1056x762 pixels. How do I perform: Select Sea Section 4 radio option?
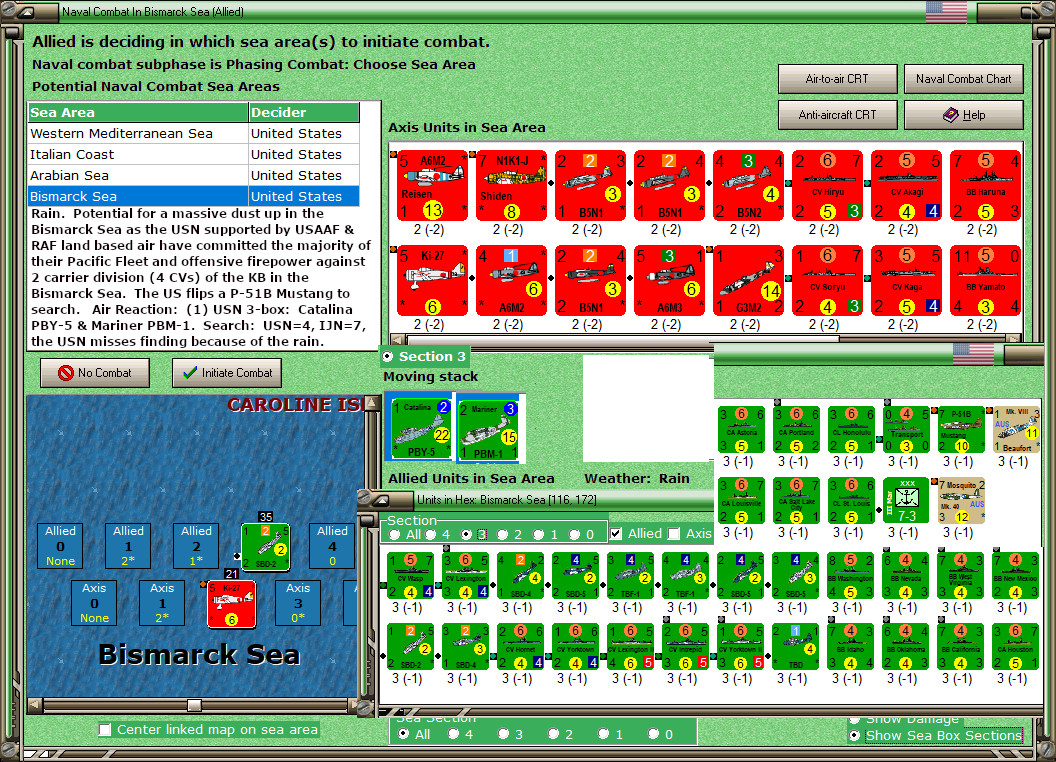[x=454, y=734]
